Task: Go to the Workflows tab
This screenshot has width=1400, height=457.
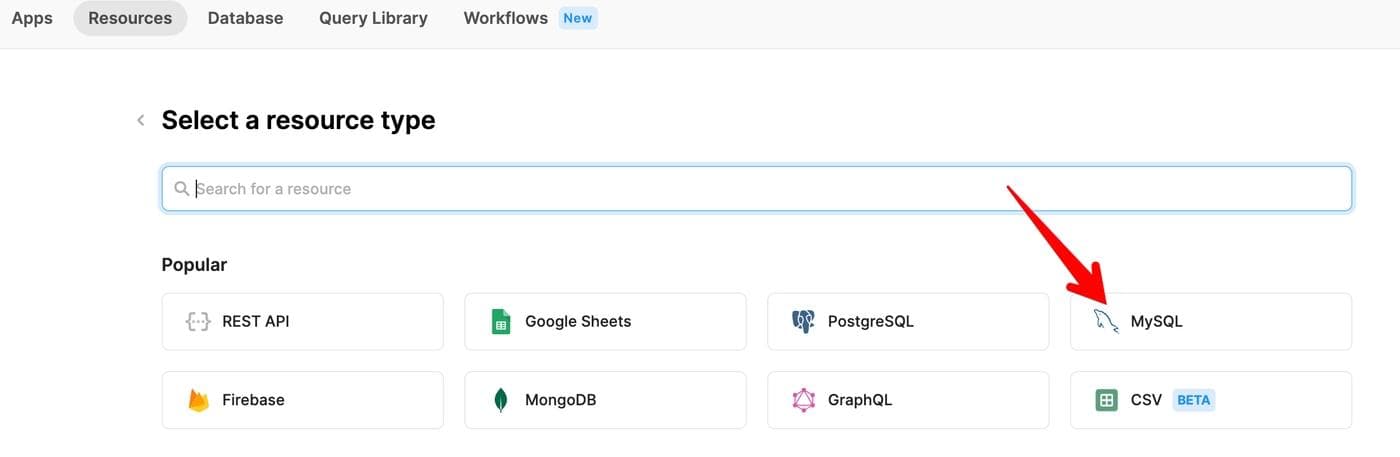Action: (x=507, y=18)
